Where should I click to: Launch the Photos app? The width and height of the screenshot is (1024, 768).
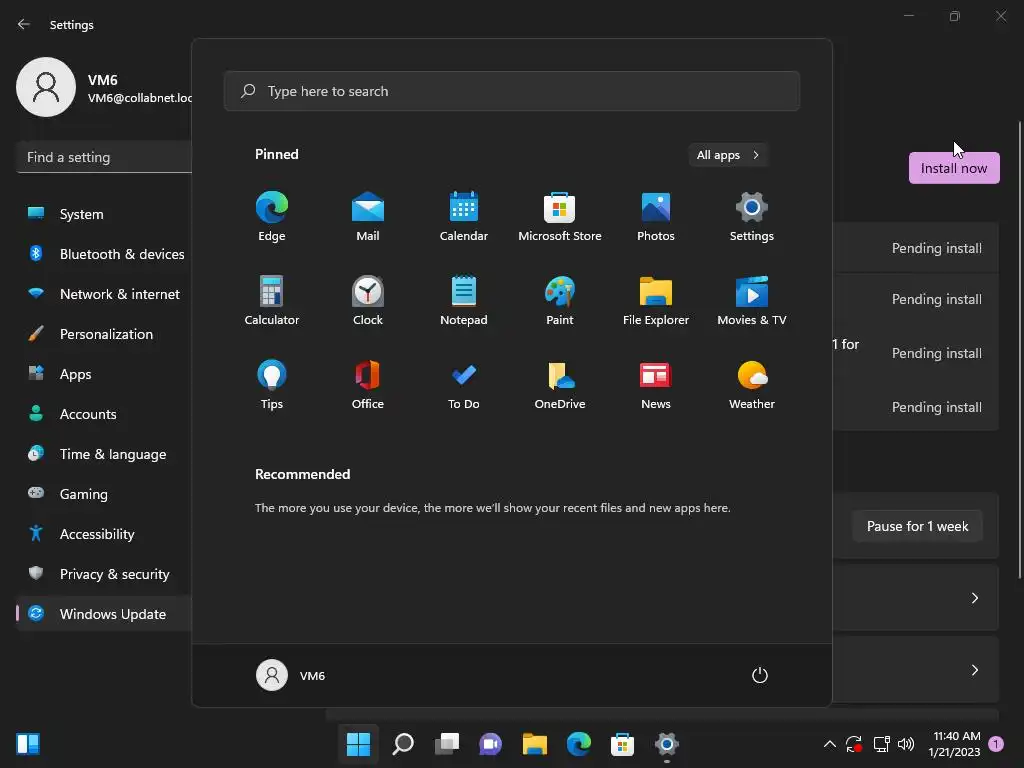coord(656,217)
